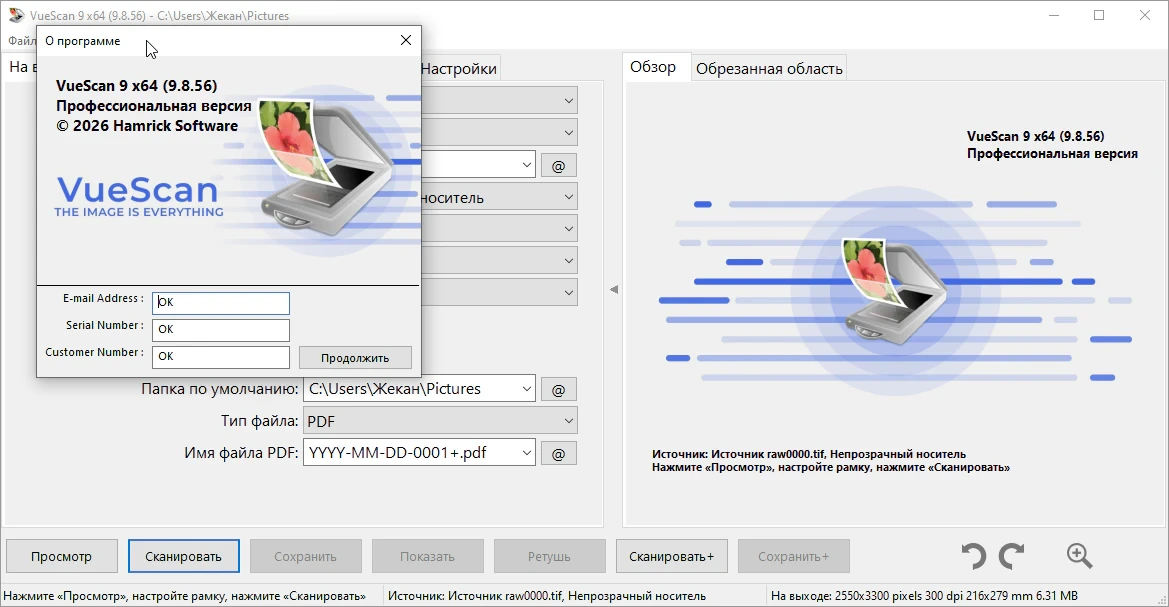1169x607 pixels.
Task: Click the @ button beside Имя файла PDF
Action: pos(558,453)
